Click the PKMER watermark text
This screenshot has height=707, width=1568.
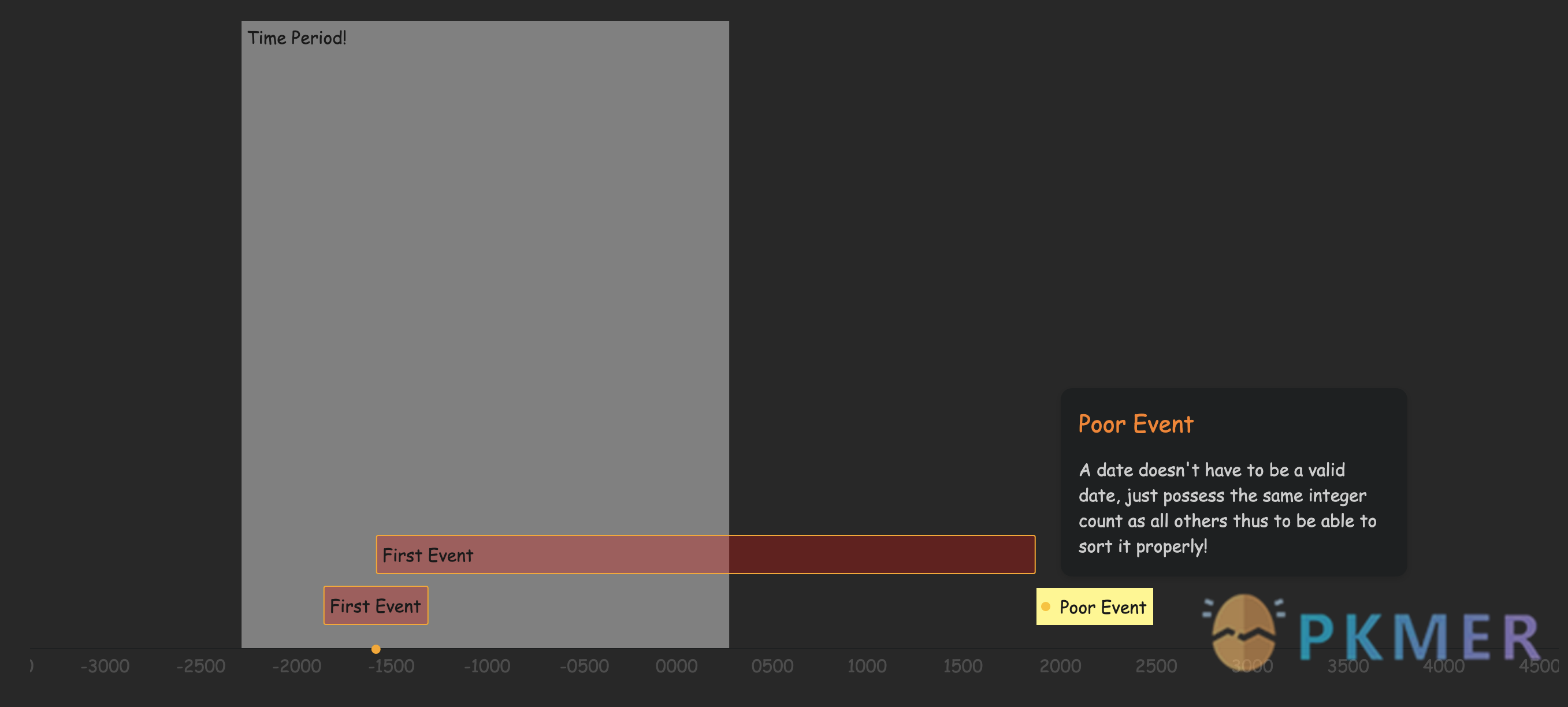[1418, 638]
